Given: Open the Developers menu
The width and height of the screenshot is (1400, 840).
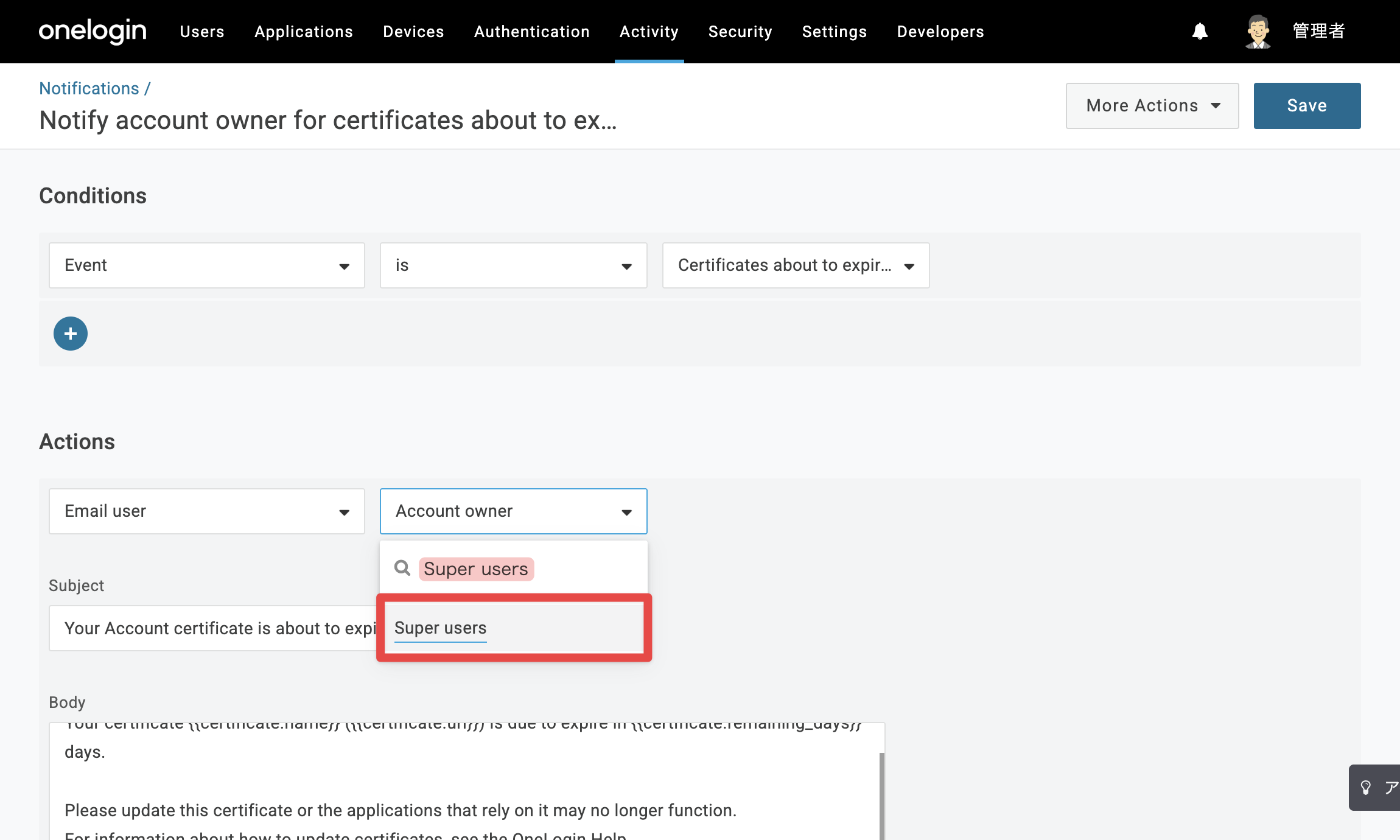Looking at the screenshot, I should (x=940, y=32).
